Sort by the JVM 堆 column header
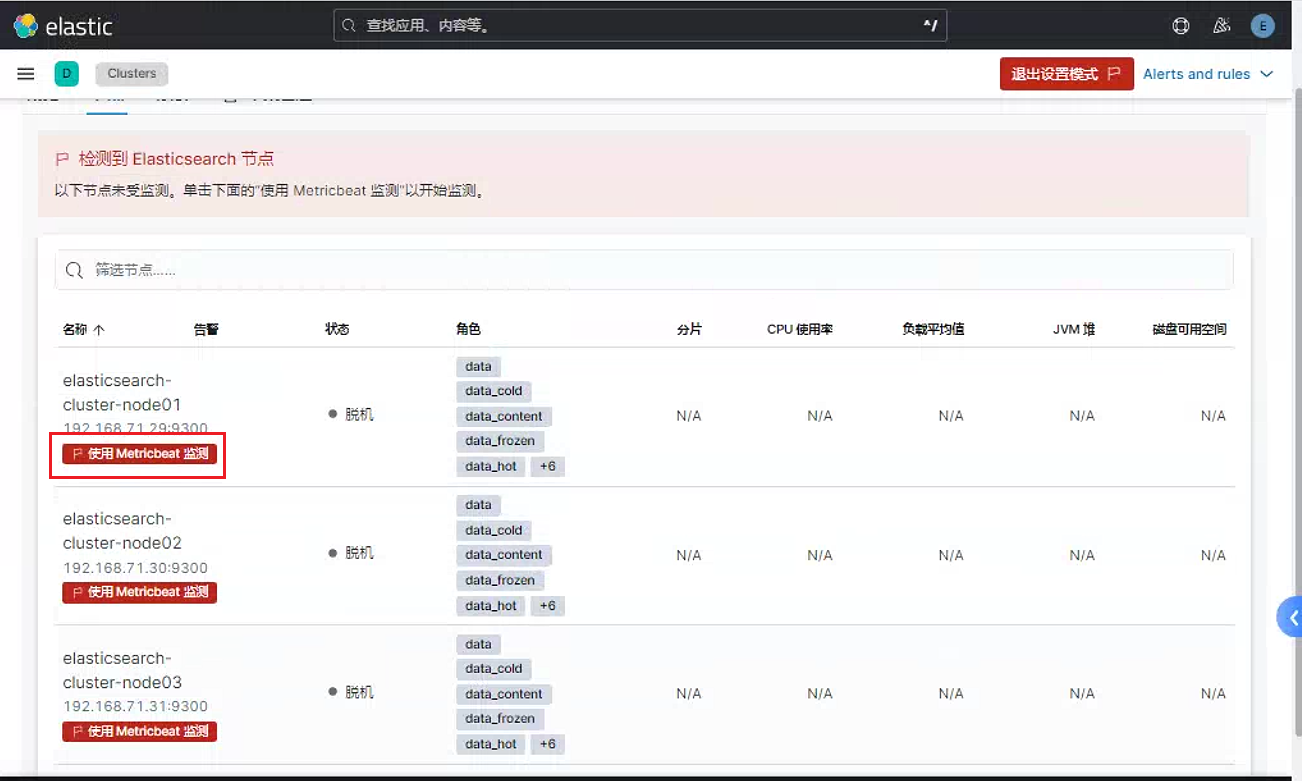The image size is (1302, 781). click(x=1074, y=329)
